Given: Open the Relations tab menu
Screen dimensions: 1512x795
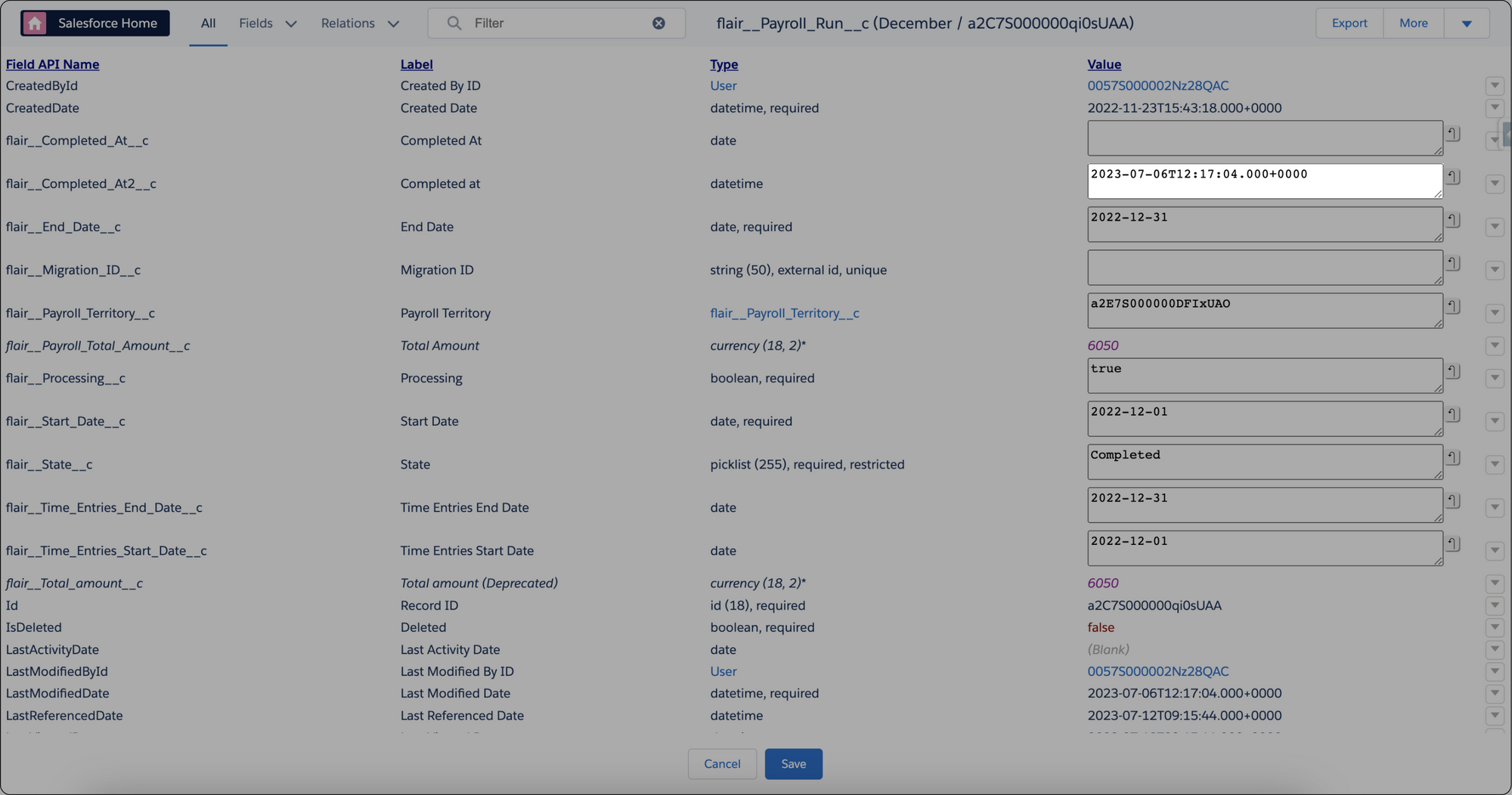Looking at the screenshot, I should 359,23.
